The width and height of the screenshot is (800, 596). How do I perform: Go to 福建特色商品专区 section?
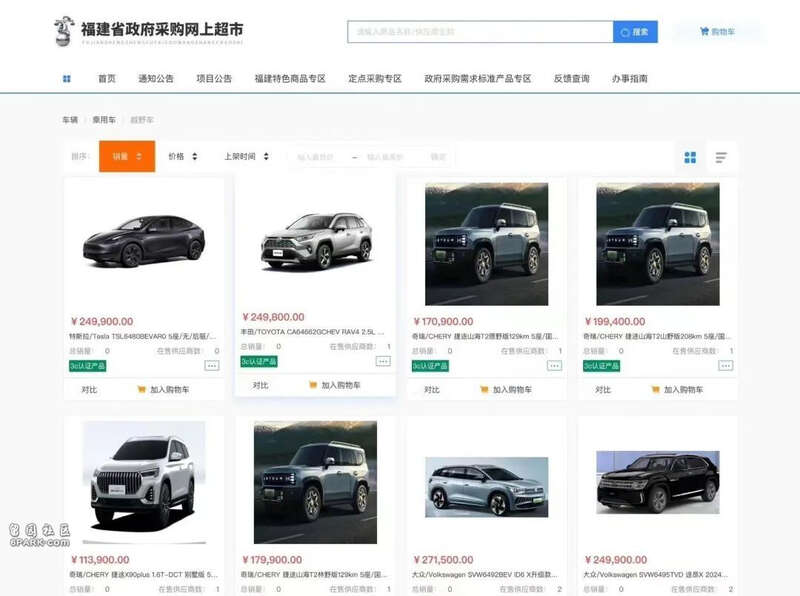(x=290, y=78)
